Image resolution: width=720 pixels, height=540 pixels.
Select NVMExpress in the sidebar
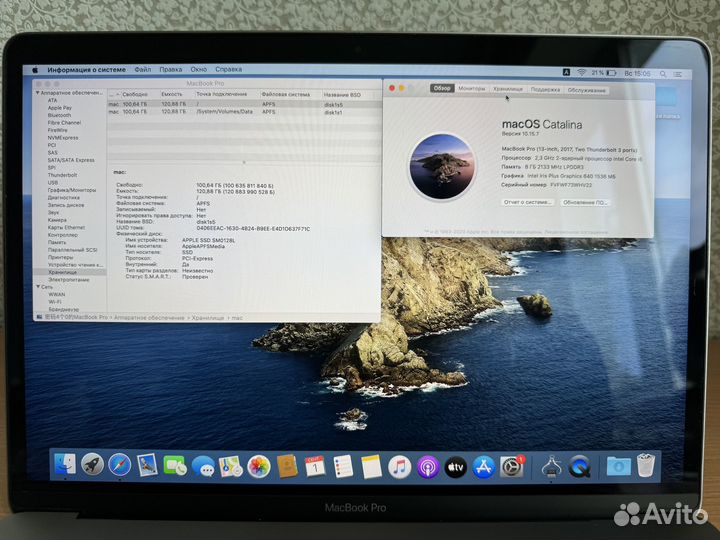point(63,138)
